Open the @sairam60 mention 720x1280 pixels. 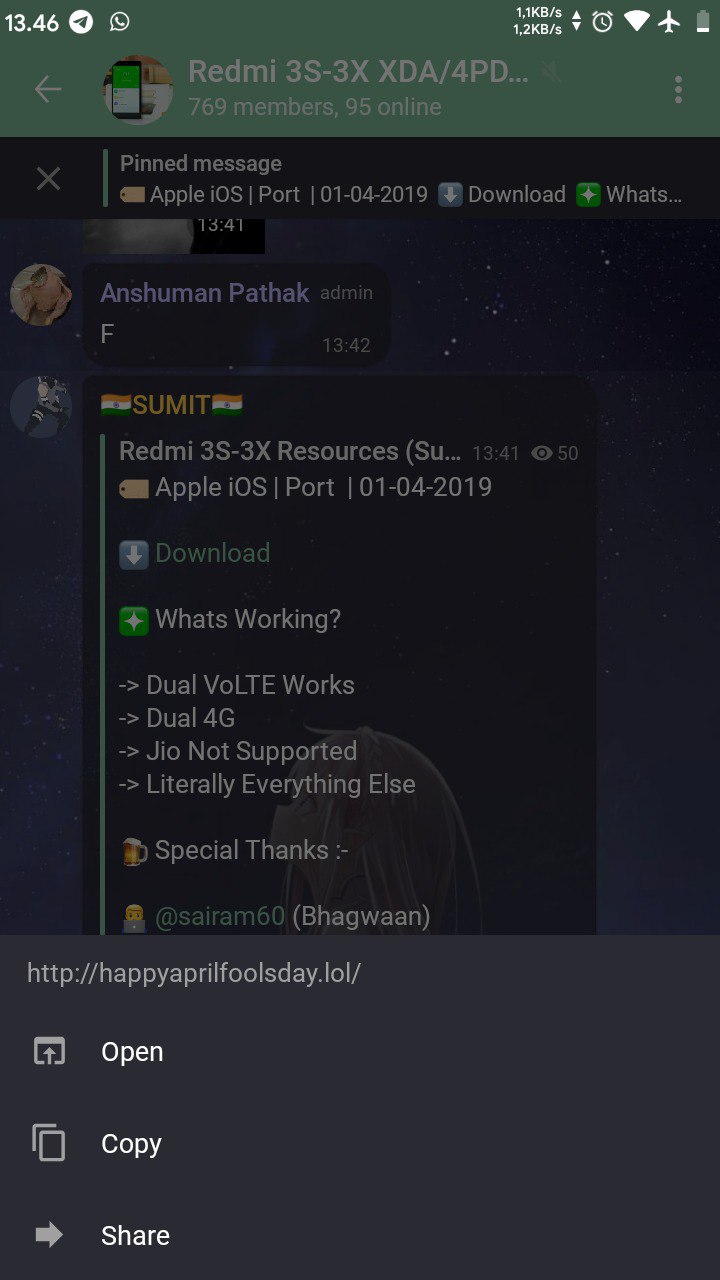(220, 917)
